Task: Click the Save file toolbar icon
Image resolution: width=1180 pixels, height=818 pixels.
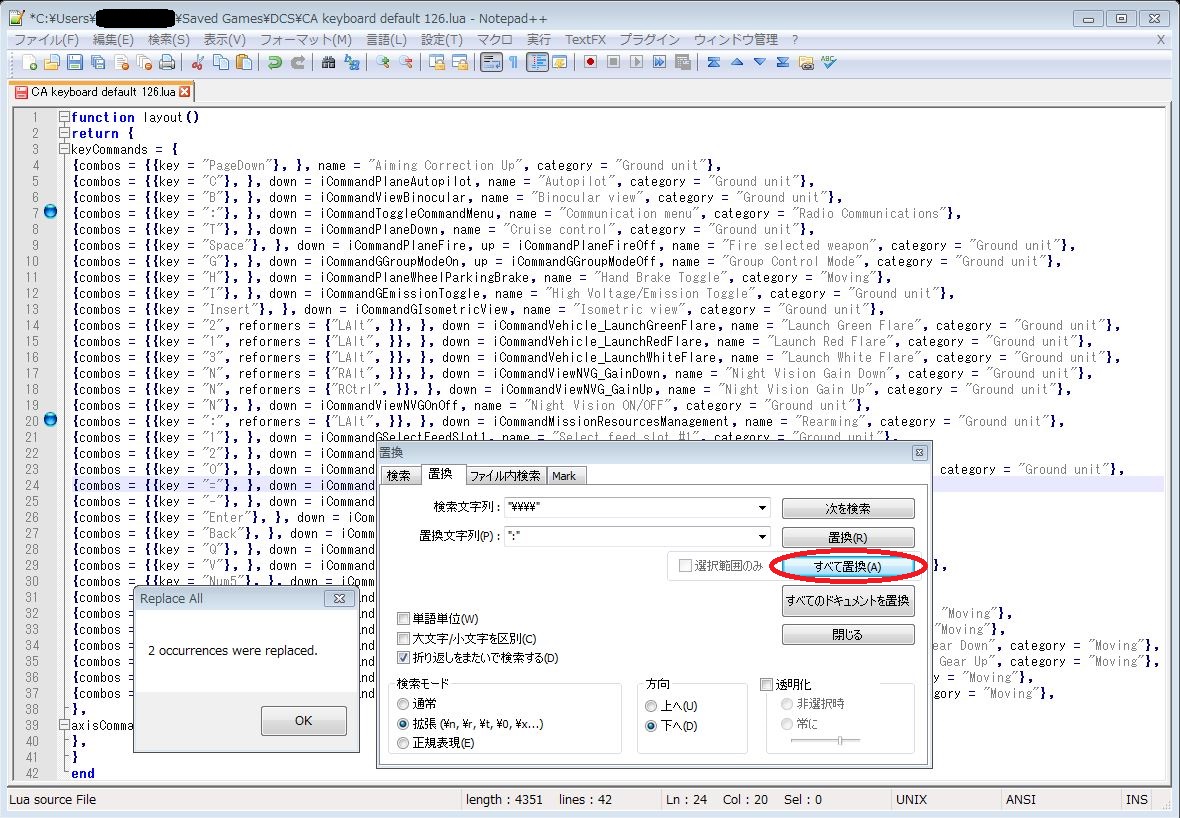Action: (x=75, y=62)
